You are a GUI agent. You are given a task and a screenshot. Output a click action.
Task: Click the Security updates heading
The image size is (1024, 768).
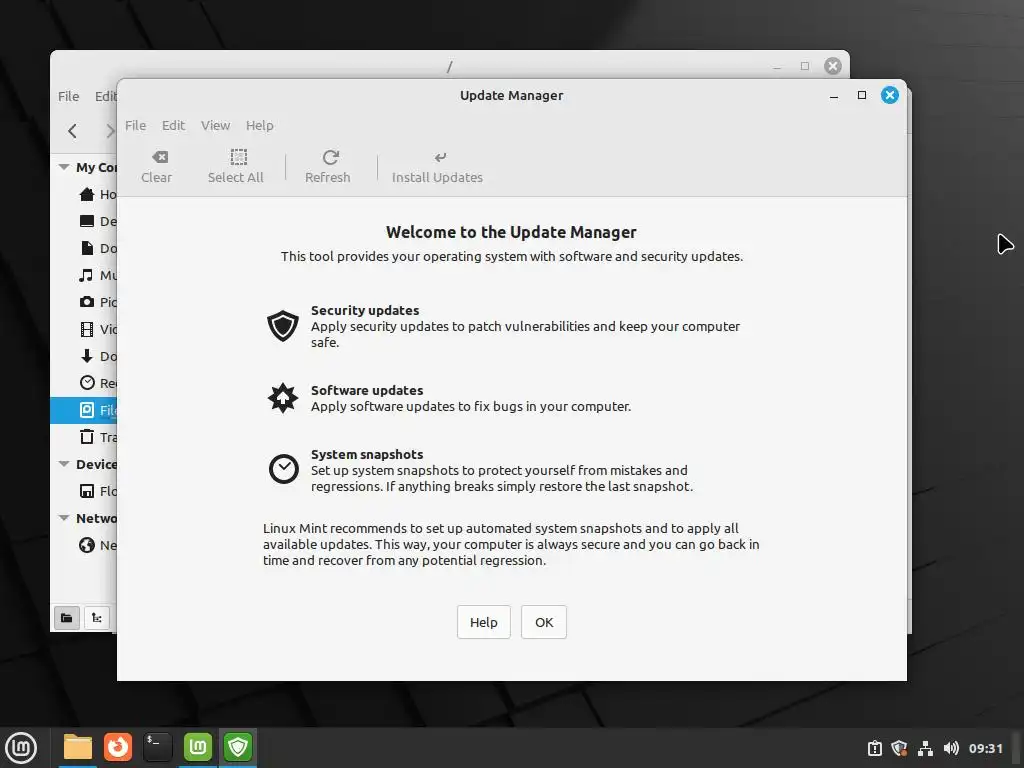pyautogui.click(x=365, y=310)
